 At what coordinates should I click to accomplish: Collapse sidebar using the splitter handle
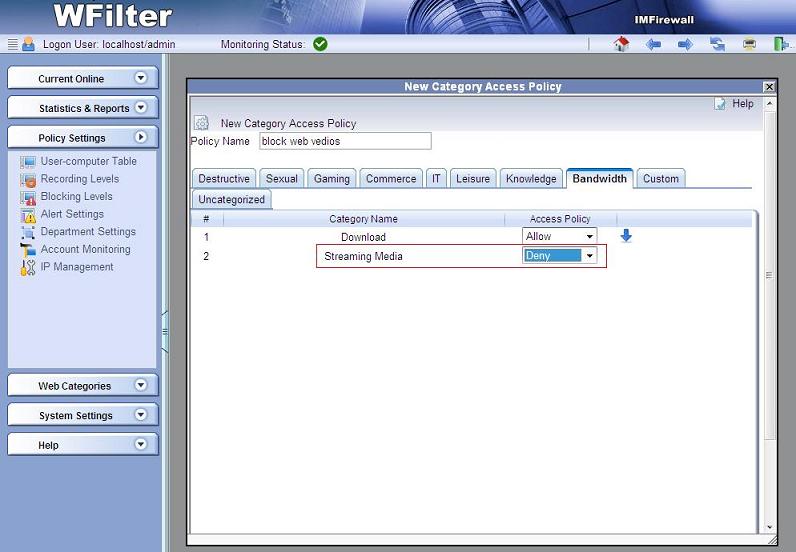[165, 332]
